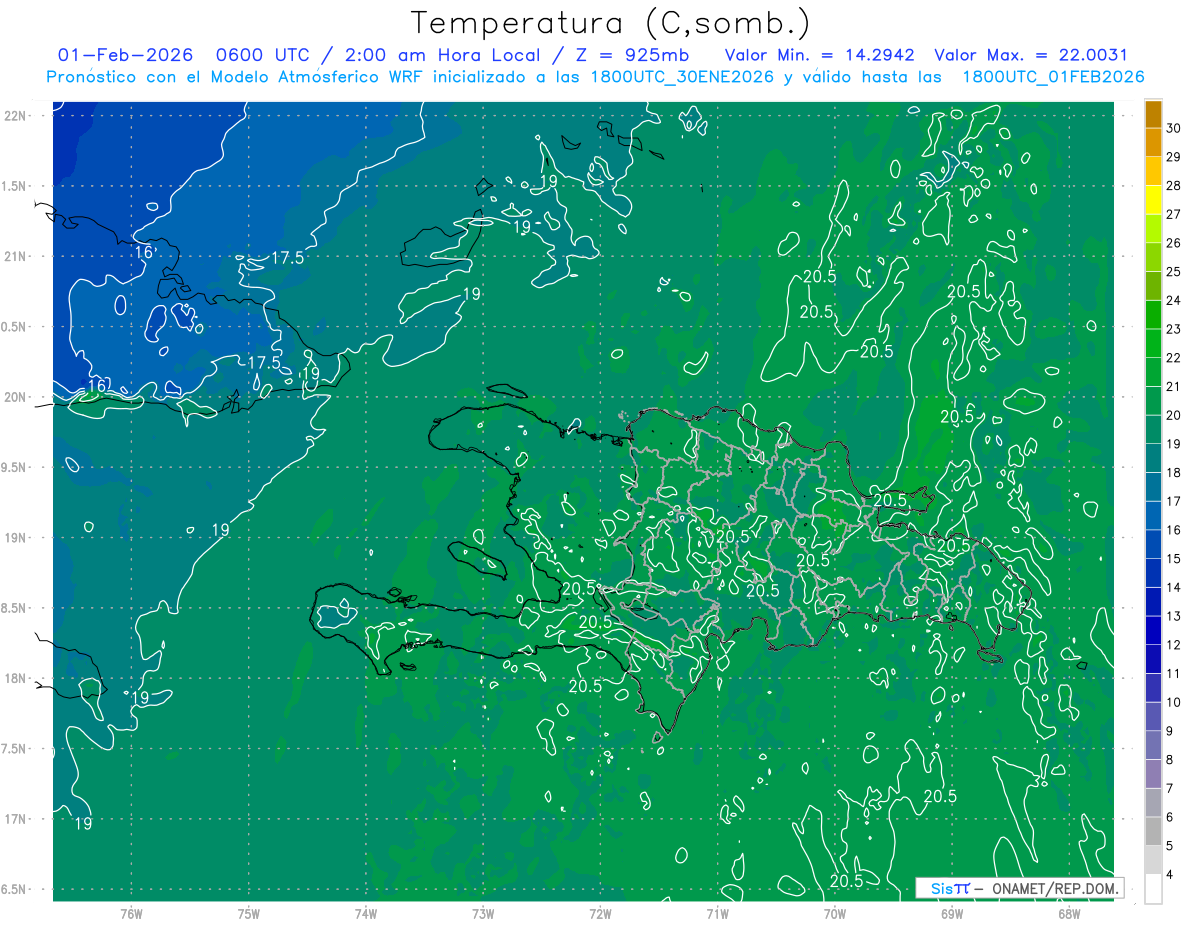1200x927 pixels.
Task: Select the "2:00 am Hora Local" text
Action: pyautogui.click(x=443, y=55)
